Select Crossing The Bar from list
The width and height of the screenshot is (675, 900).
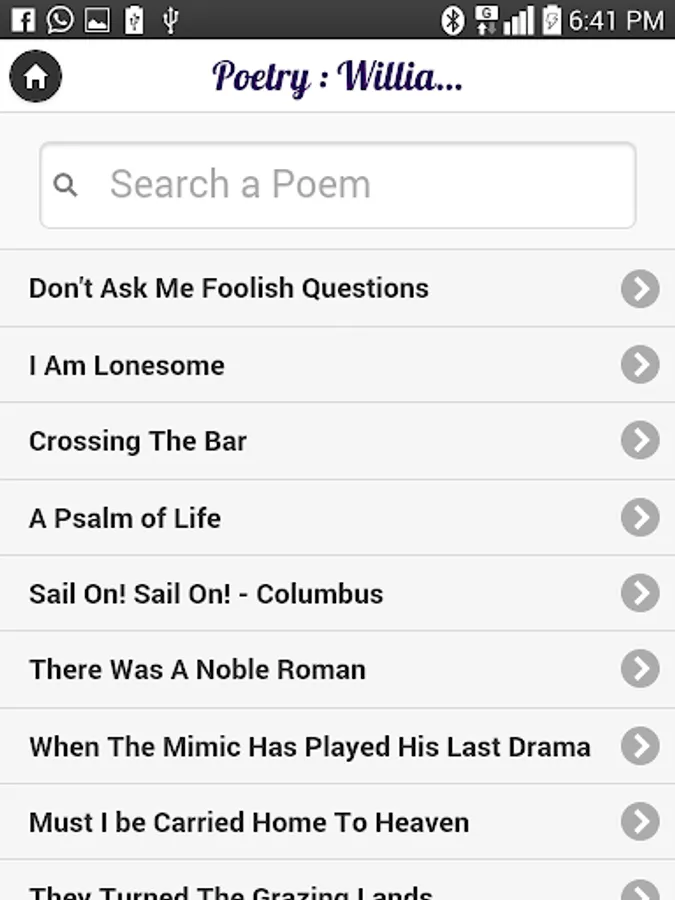[x=138, y=442]
